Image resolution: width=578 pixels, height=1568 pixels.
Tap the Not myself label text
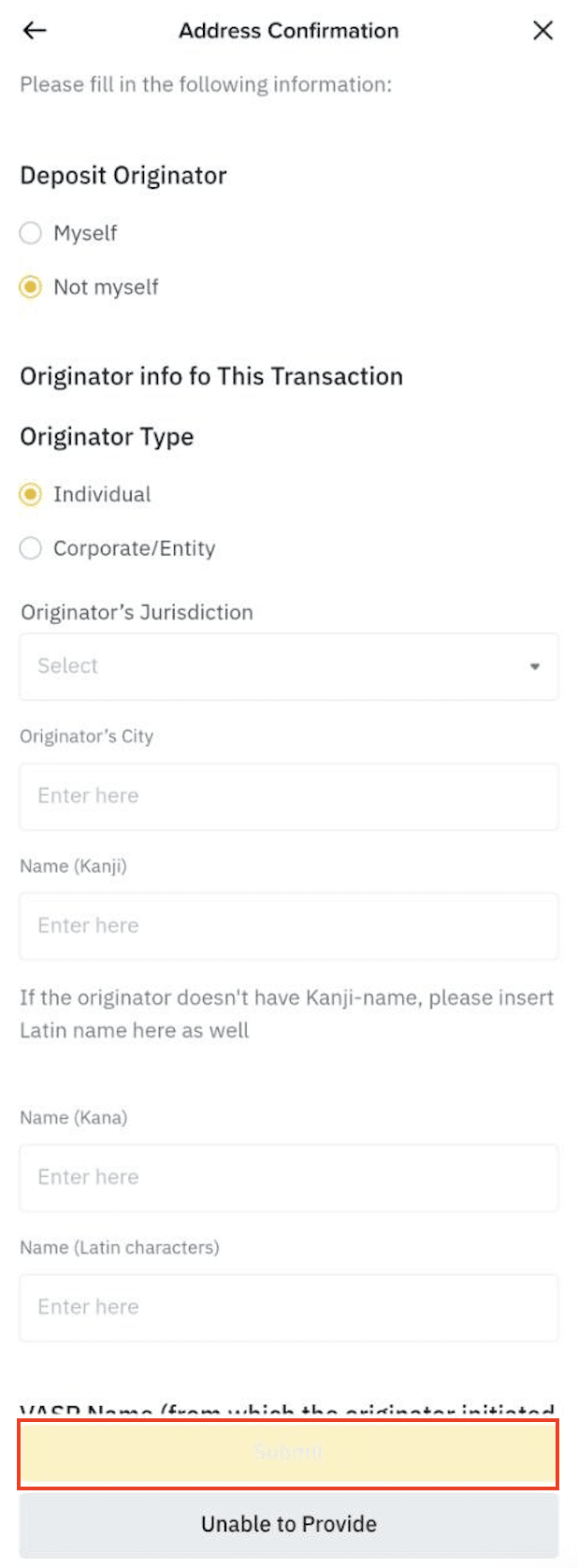(x=106, y=287)
